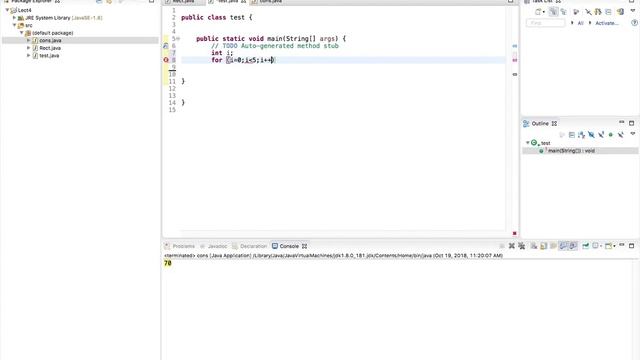Expand the JRE System Library node
The width and height of the screenshot is (640, 360).
(x=14, y=18)
